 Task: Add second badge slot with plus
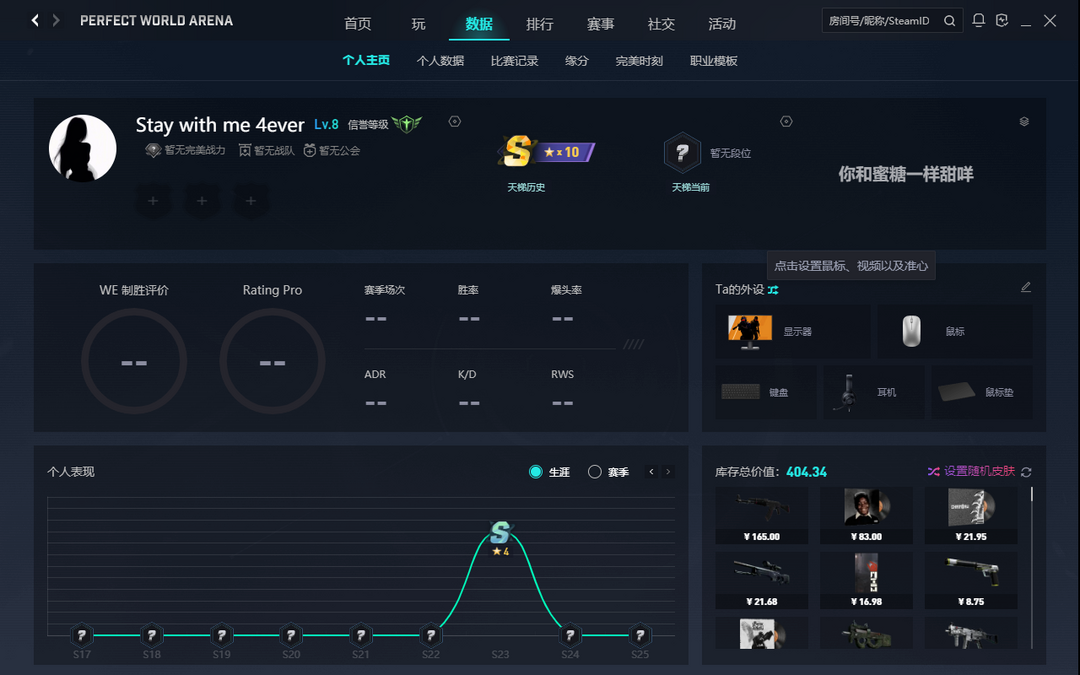pos(202,200)
